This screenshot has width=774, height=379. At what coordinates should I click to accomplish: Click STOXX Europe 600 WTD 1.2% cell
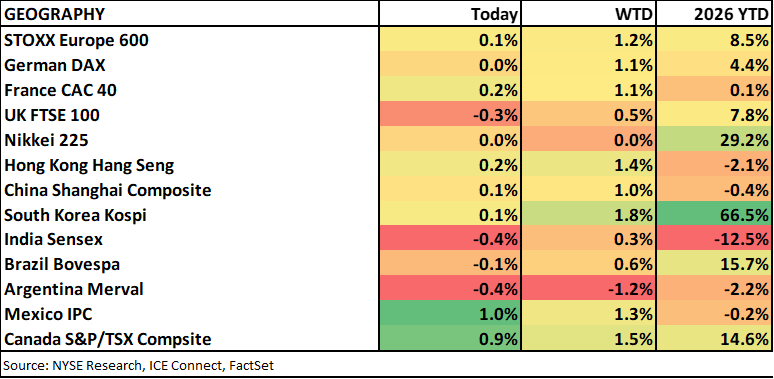coord(588,40)
